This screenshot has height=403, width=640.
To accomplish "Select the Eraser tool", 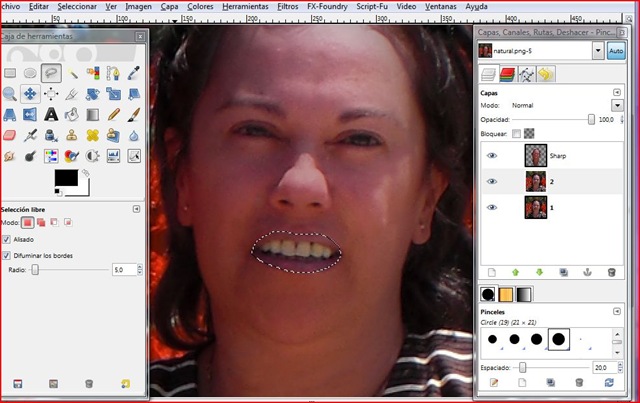I will click(x=10, y=135).
